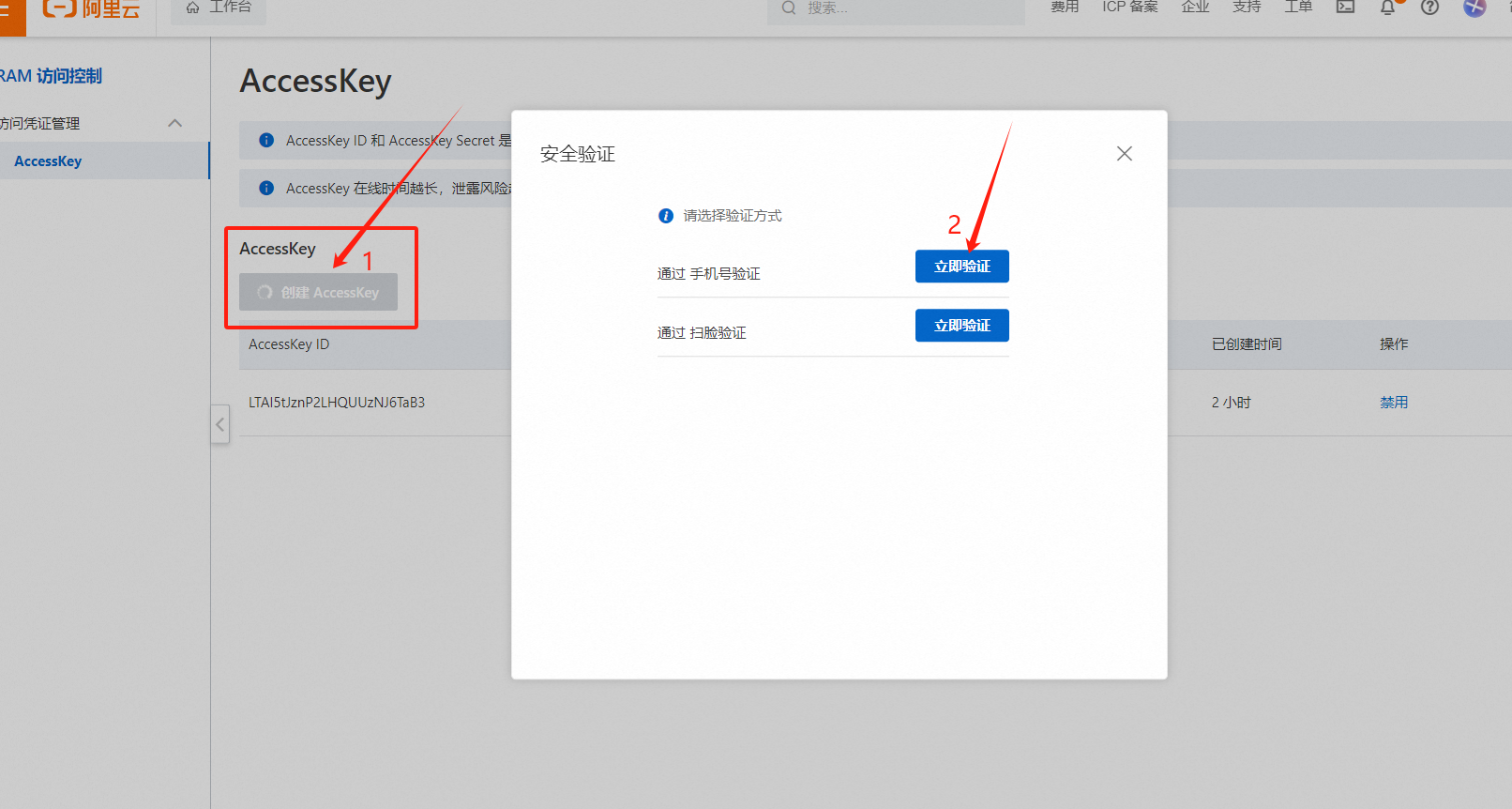The height and width of the screenshot is (809, 1512).
Task: Collapse the sidebar with the arrow handle
Action: click(220, 424)
